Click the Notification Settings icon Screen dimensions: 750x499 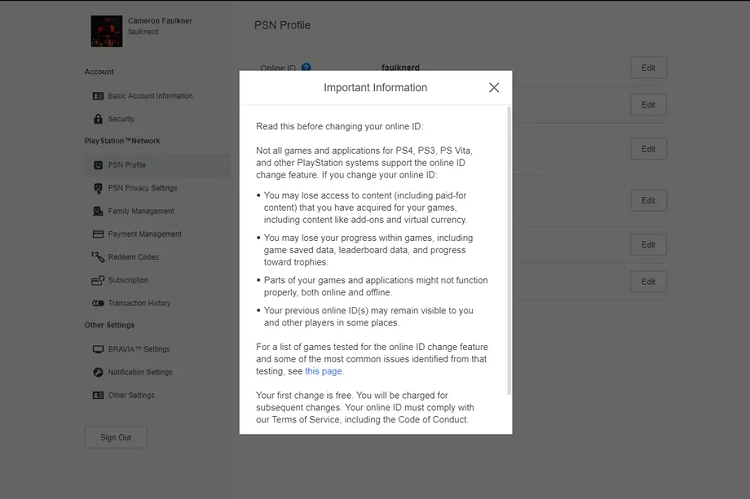(98, 372)
